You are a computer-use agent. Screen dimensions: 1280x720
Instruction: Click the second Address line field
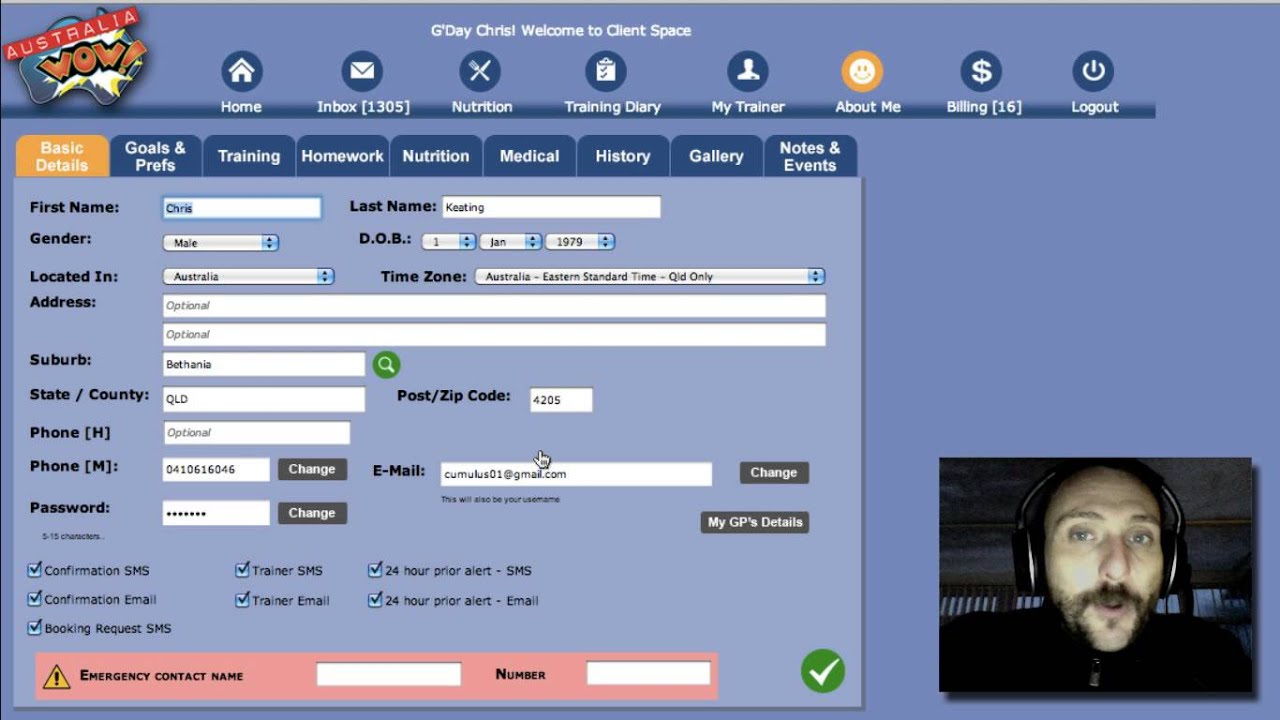click(494, 334)
